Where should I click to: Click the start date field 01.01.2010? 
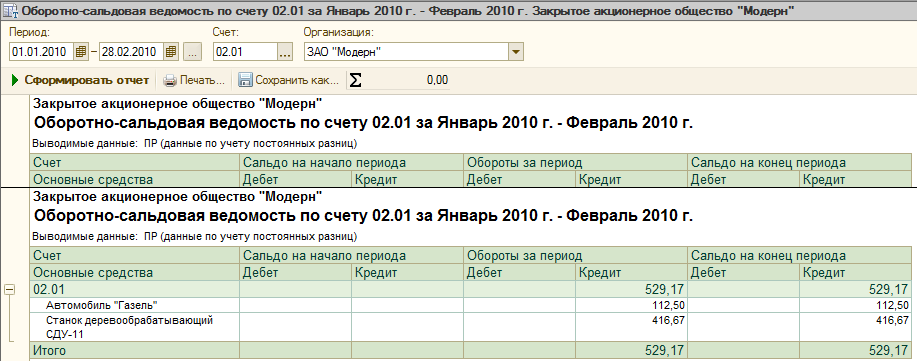pos(42,51)
